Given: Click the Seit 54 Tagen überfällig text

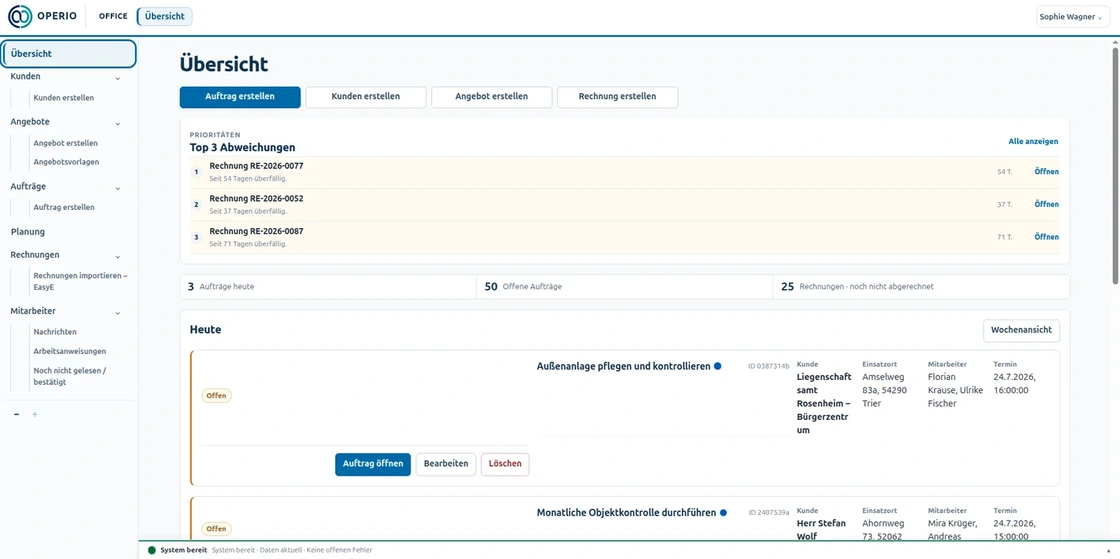Looking at the screenshot, I should coord(248,178).
